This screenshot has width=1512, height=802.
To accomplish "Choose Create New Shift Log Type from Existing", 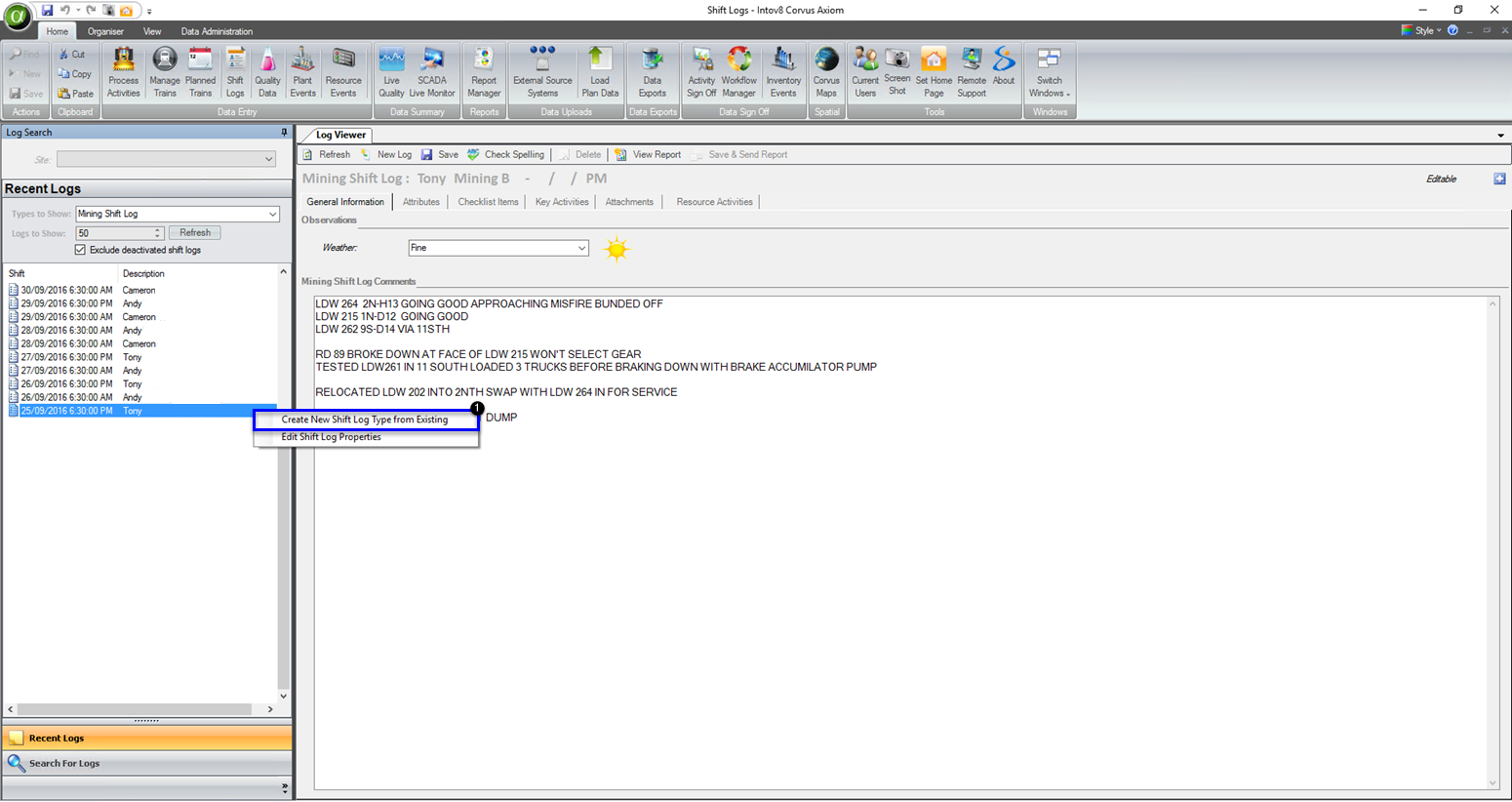I will click(365, 421).
